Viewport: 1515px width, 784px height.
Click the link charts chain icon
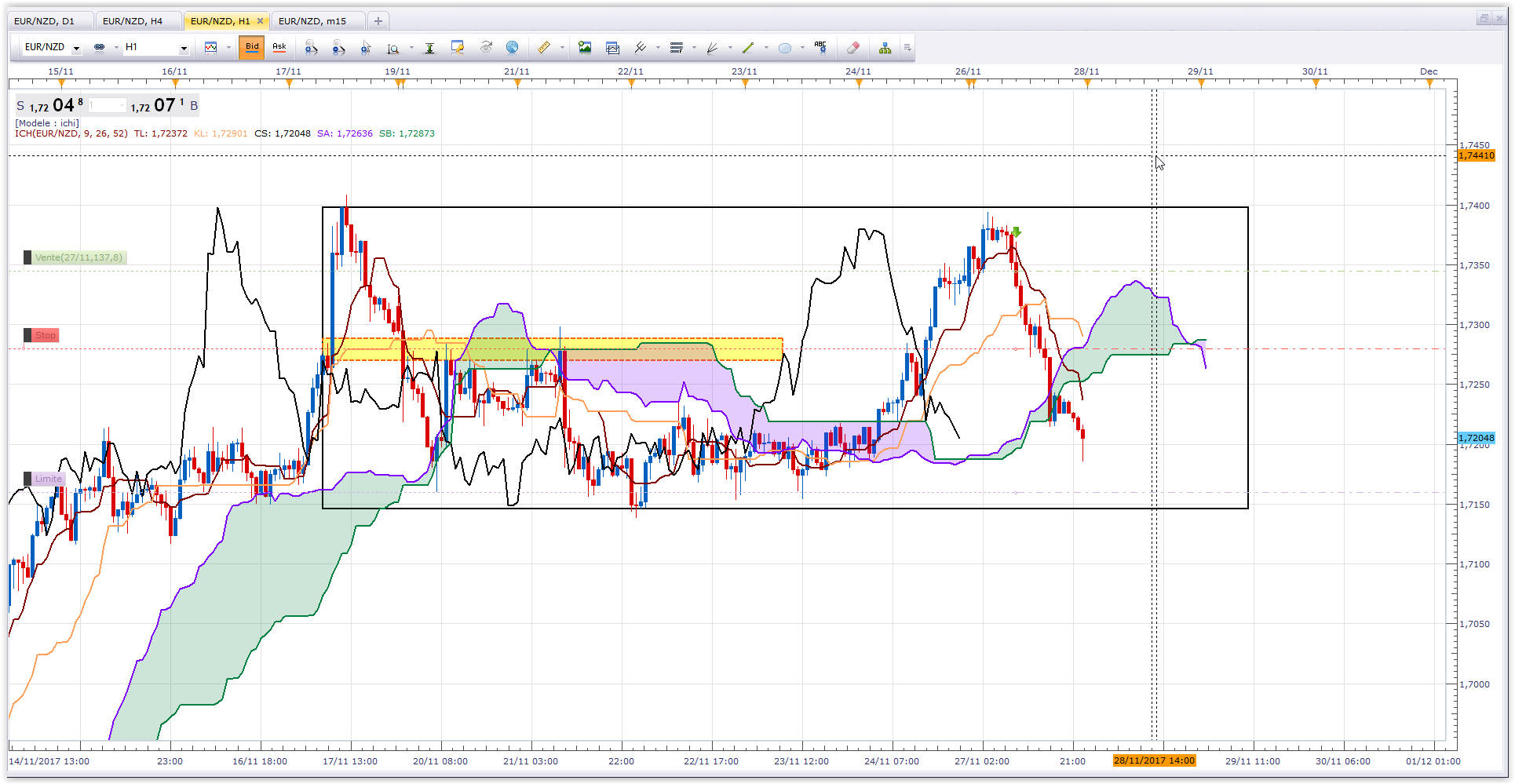[99, 47]
